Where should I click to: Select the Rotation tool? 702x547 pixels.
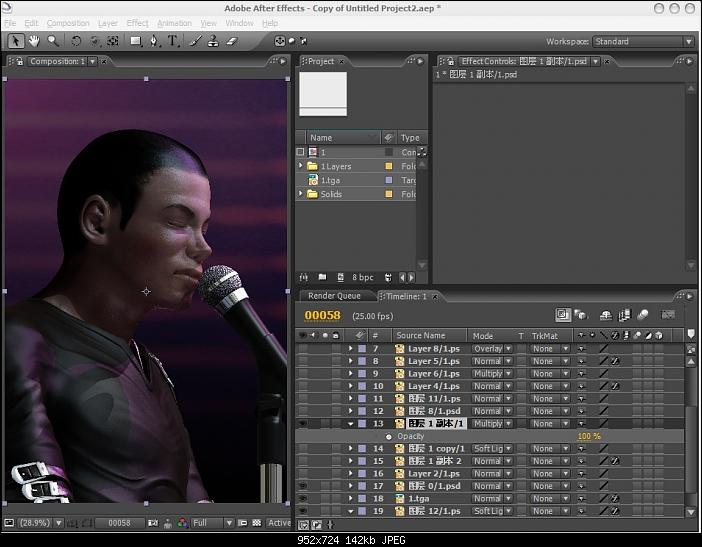pyautogui.click(x=77, y=41)
